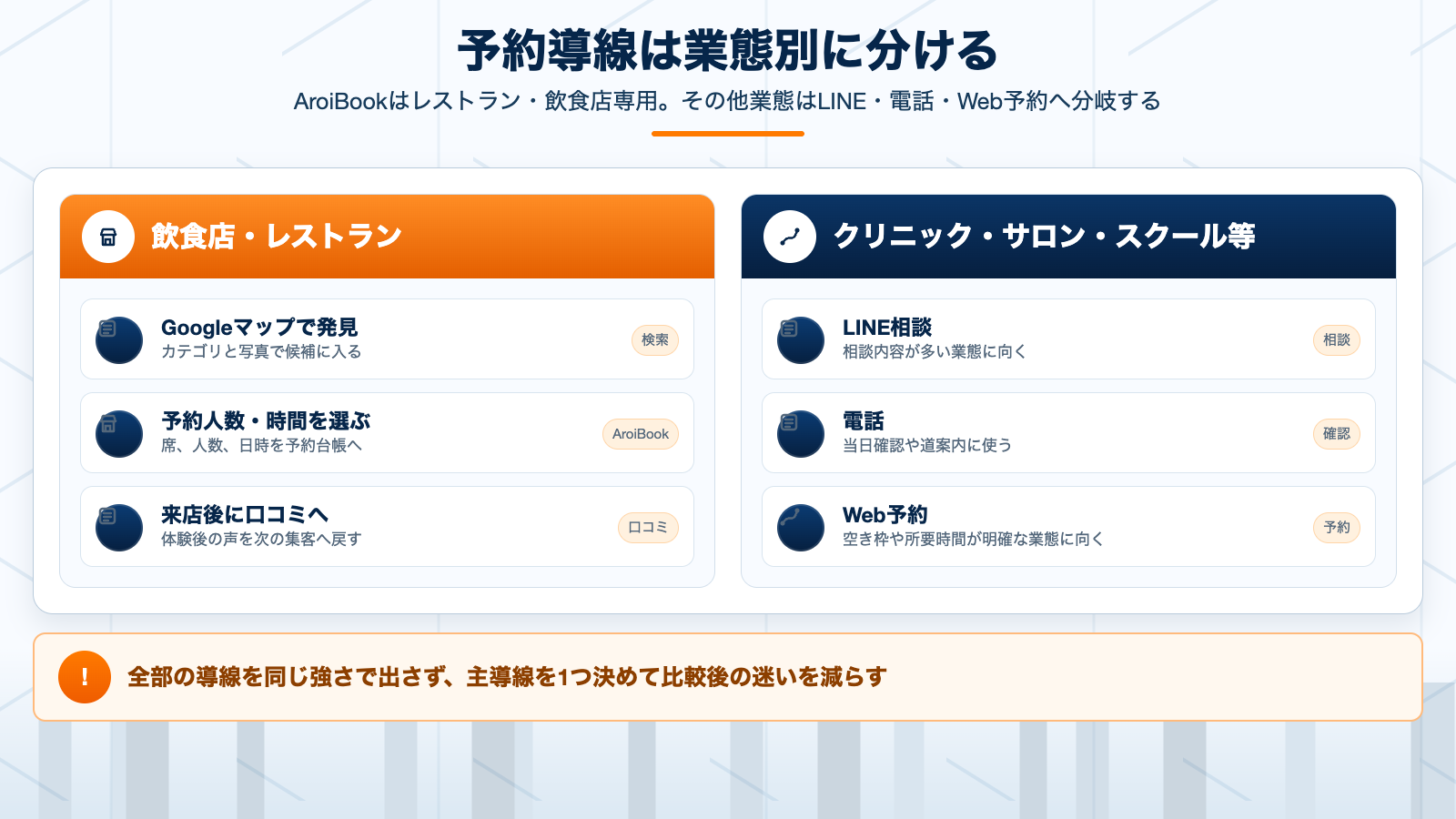Image resolution: width=1456 pixels, height=819 pixels.
Task: Click the AroiBook tag
Action: pos(641,433)
